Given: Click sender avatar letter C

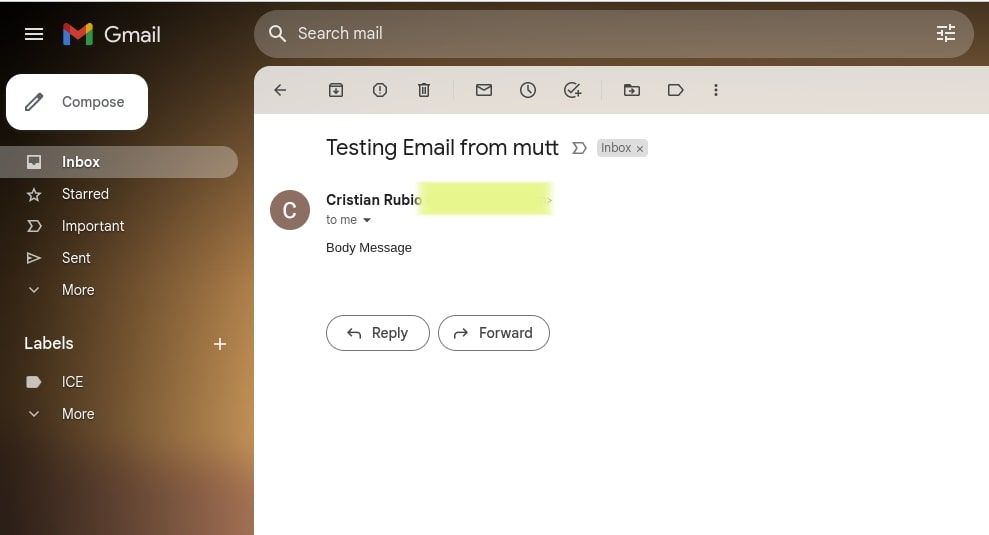Looking at the screenshot, I should click(x=290, y=210).
